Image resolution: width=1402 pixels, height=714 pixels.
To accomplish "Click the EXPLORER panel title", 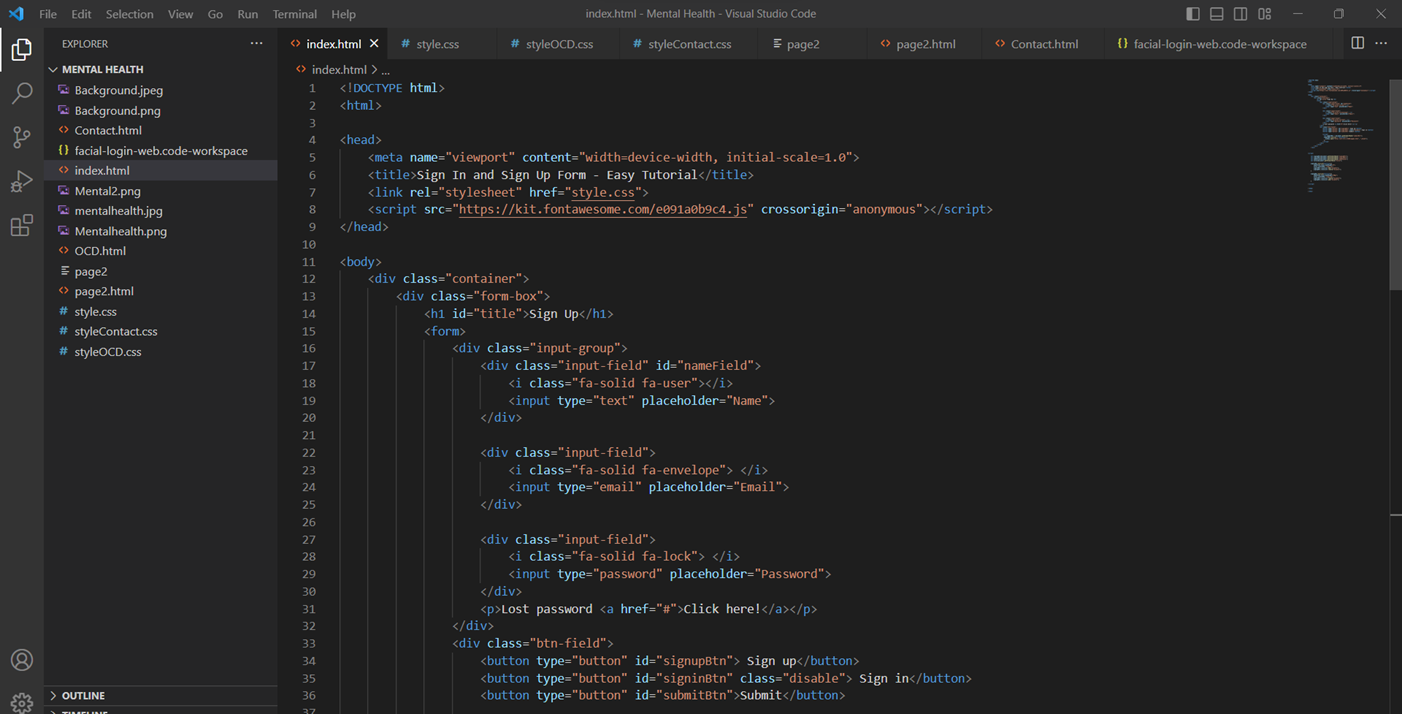I will pyautogui.click(x=85, y=44).
